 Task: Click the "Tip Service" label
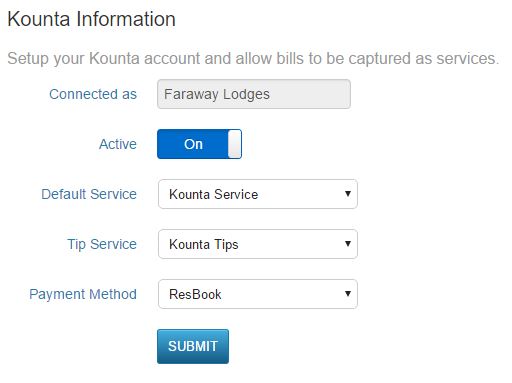[102, 244]
